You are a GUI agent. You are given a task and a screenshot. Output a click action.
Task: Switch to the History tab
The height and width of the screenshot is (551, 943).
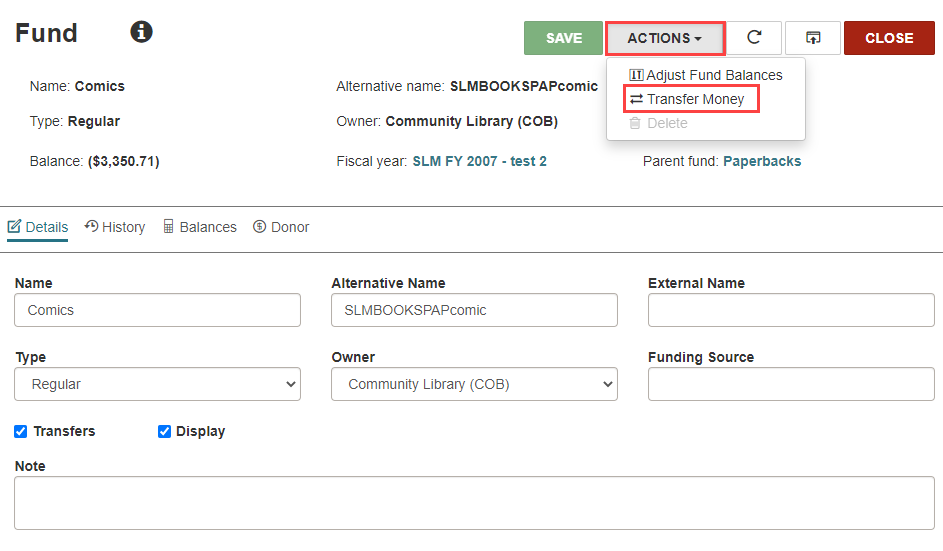pyautogui.click(x=115, y=227)
